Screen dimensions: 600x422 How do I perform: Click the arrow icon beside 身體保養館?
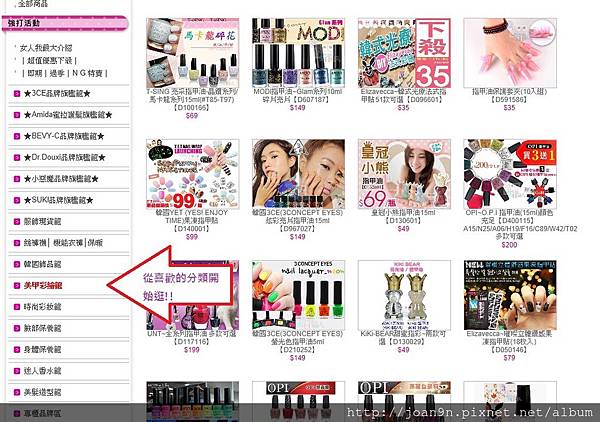point(16,350)
